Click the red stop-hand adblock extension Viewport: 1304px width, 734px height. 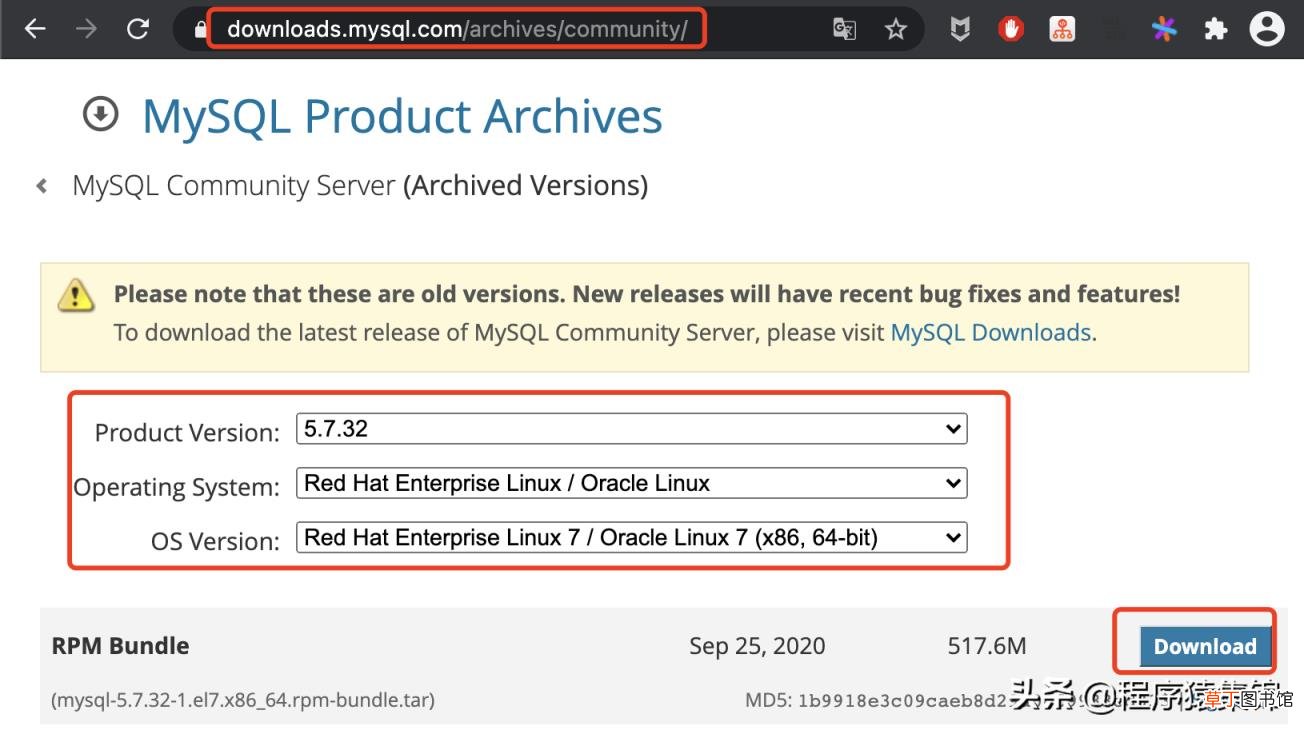[1011, 29]
